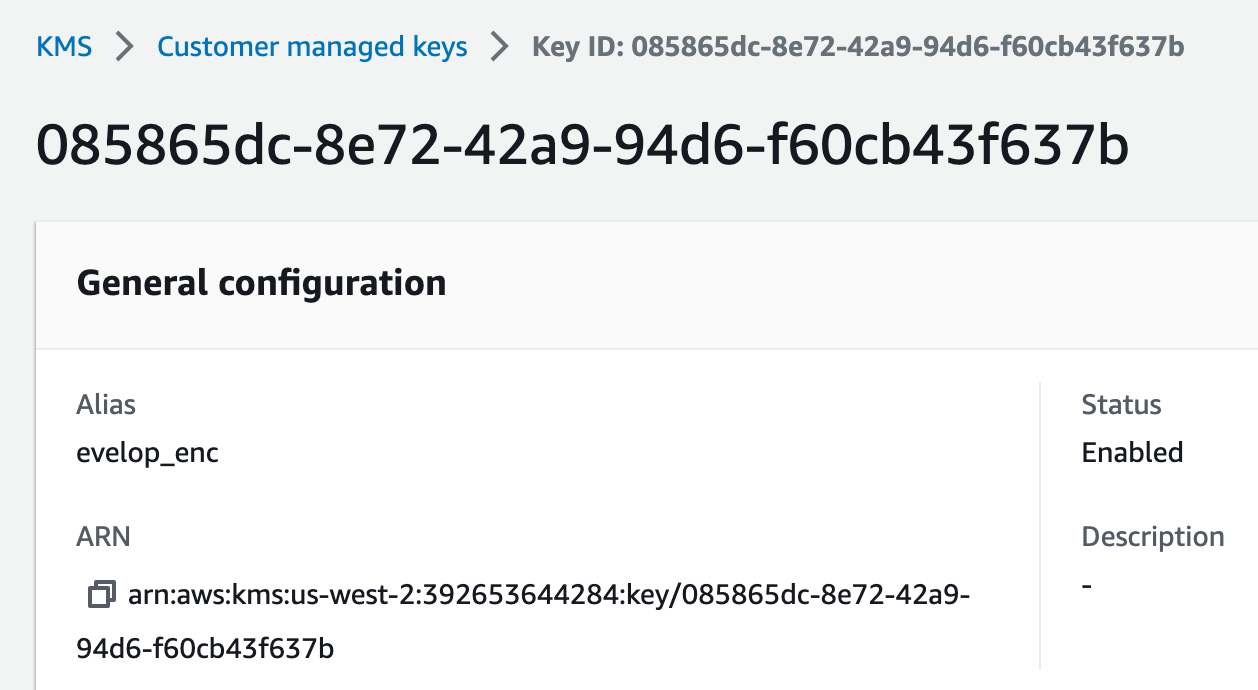This screenshot has height=690, width=1258.
Task: Click the vertical divider beside Status column
Action: tap(1040, 525)
